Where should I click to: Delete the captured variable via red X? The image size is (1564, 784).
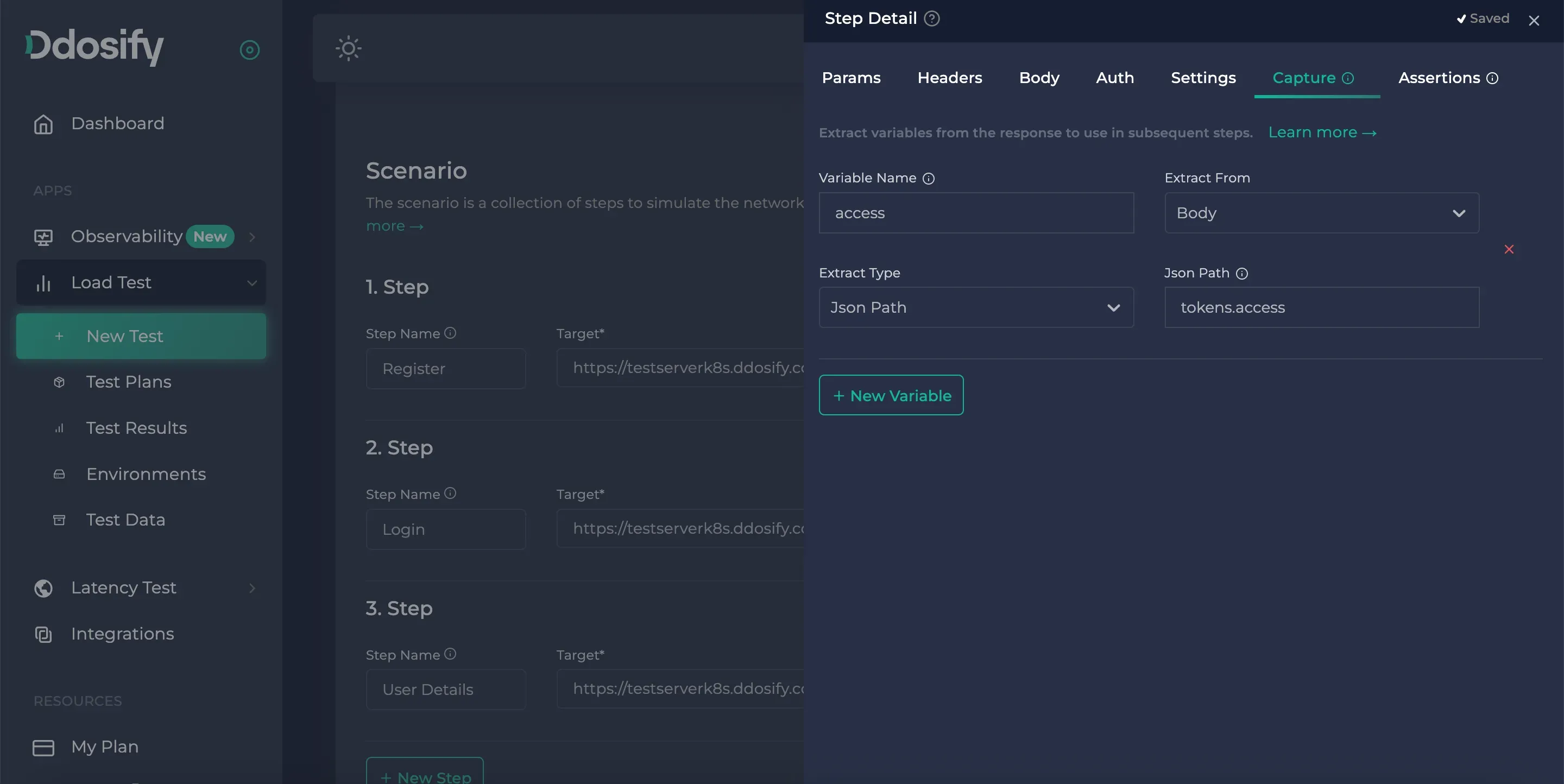coord(1509,249)
